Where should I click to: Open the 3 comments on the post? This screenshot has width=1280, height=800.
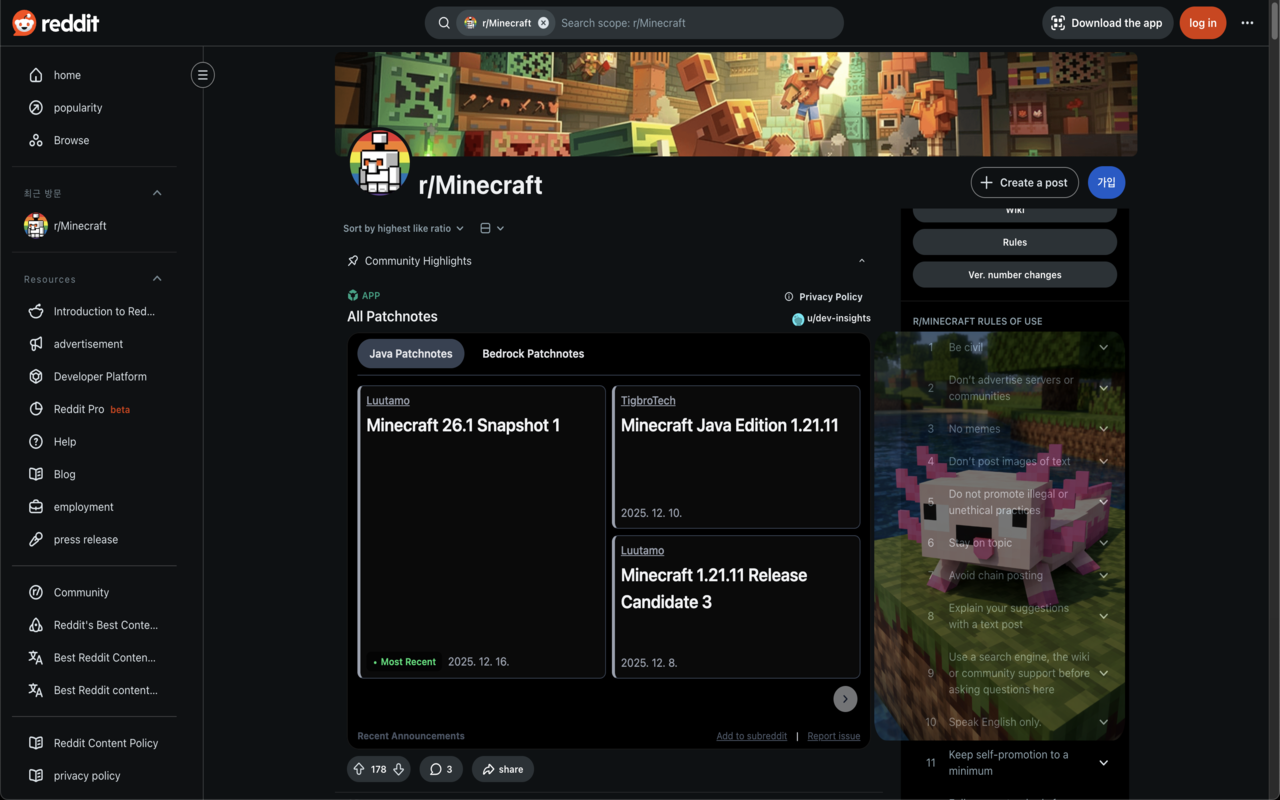pyautogui.click(x=441, y=769)
